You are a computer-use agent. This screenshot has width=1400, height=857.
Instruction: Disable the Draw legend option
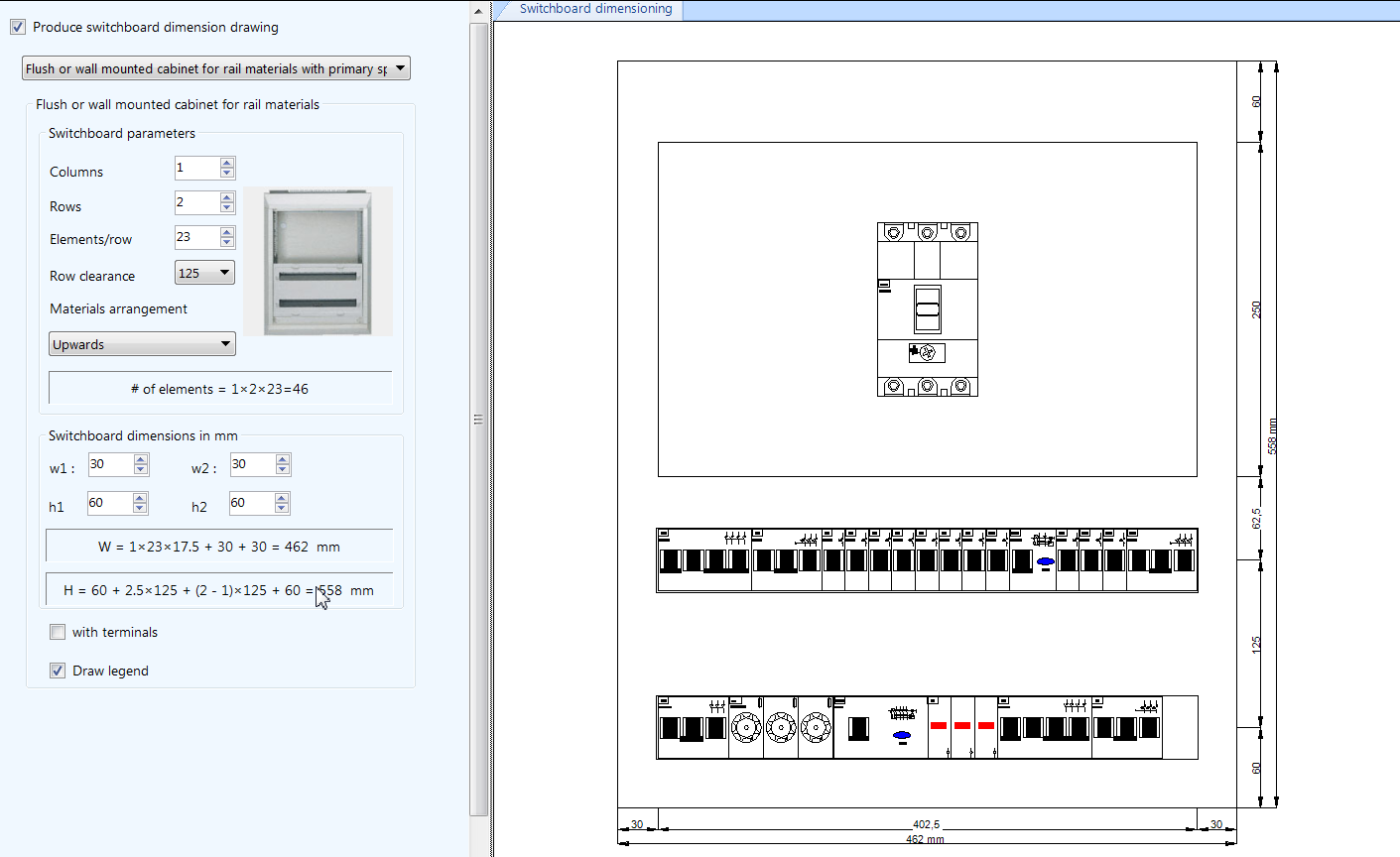pyautogui.click(x=57, y=670)
